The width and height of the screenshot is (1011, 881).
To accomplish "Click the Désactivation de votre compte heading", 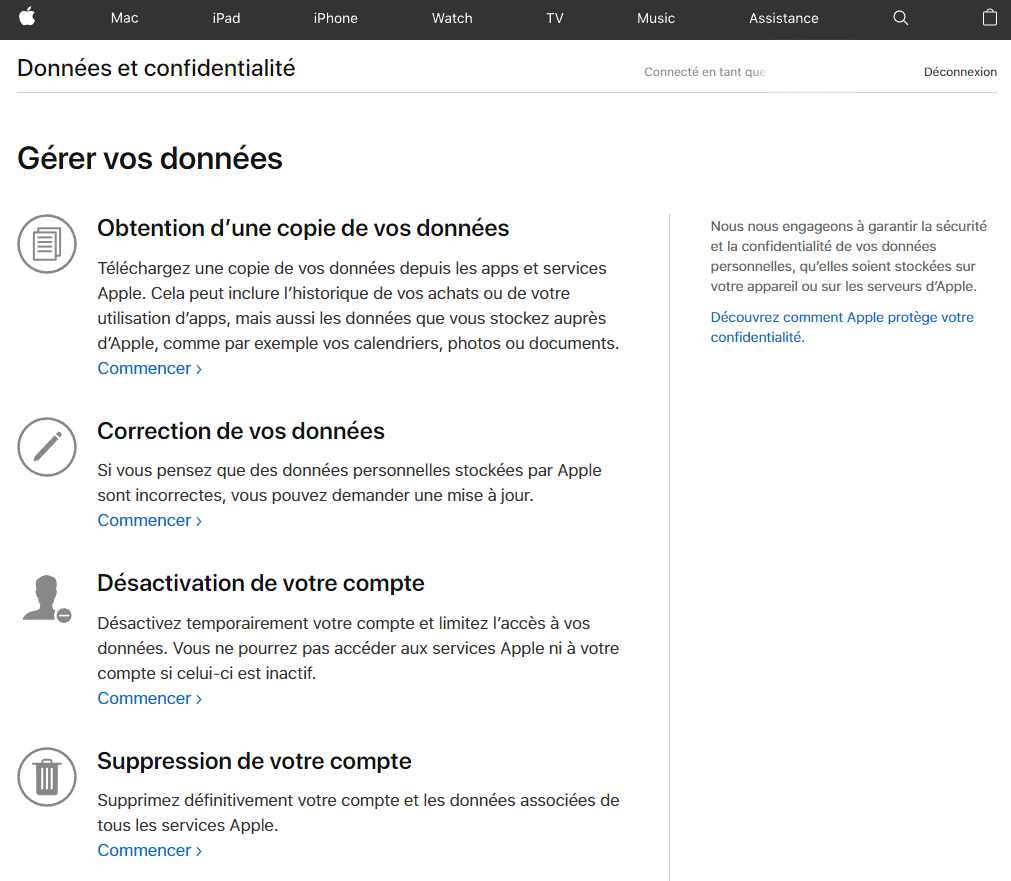I will coord(260,583).
